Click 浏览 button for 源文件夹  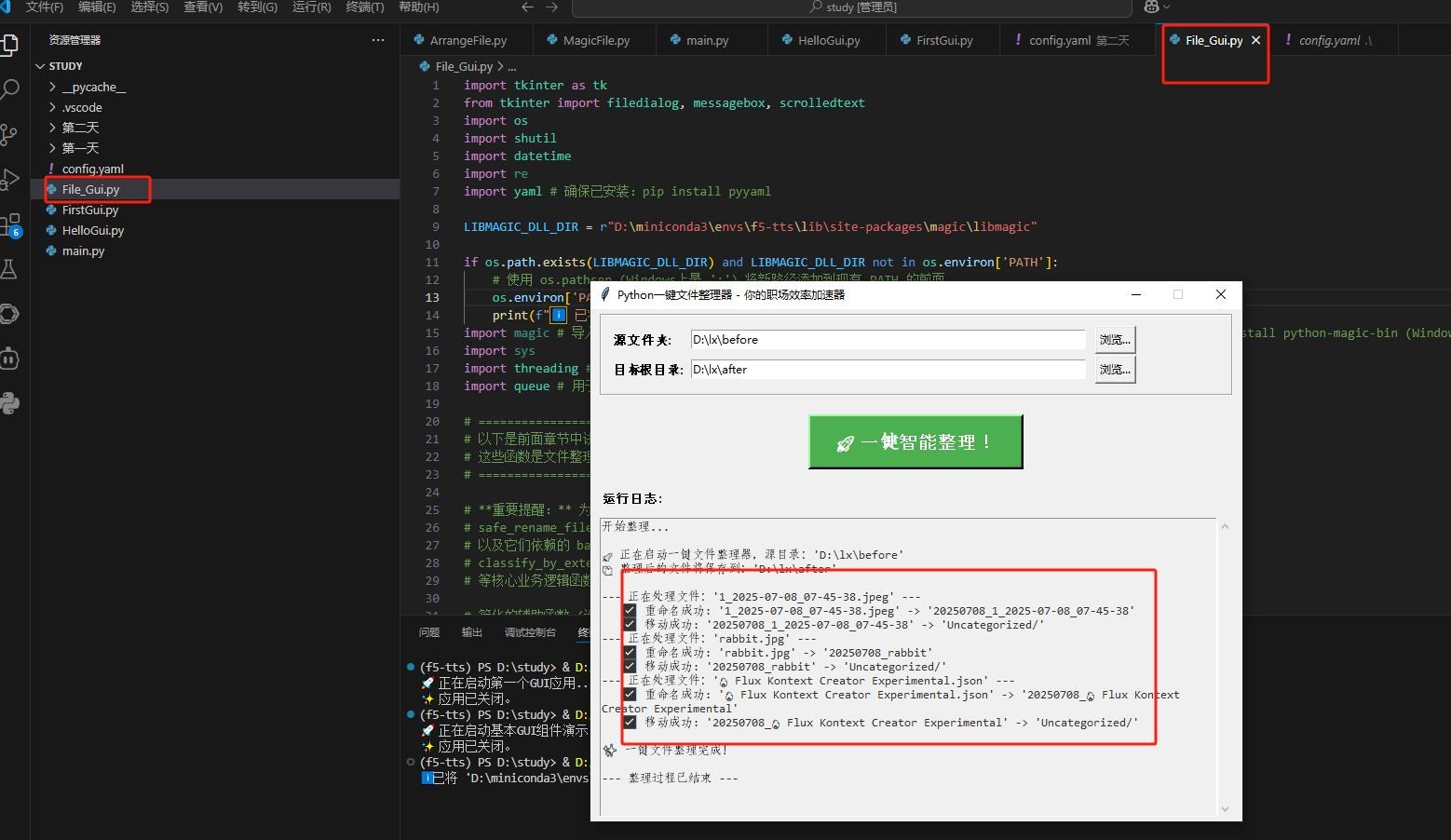coord(1115,340)
